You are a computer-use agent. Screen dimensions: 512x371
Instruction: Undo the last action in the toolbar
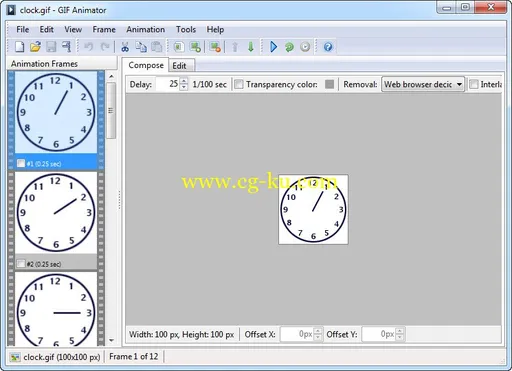[x=89, y=47]
